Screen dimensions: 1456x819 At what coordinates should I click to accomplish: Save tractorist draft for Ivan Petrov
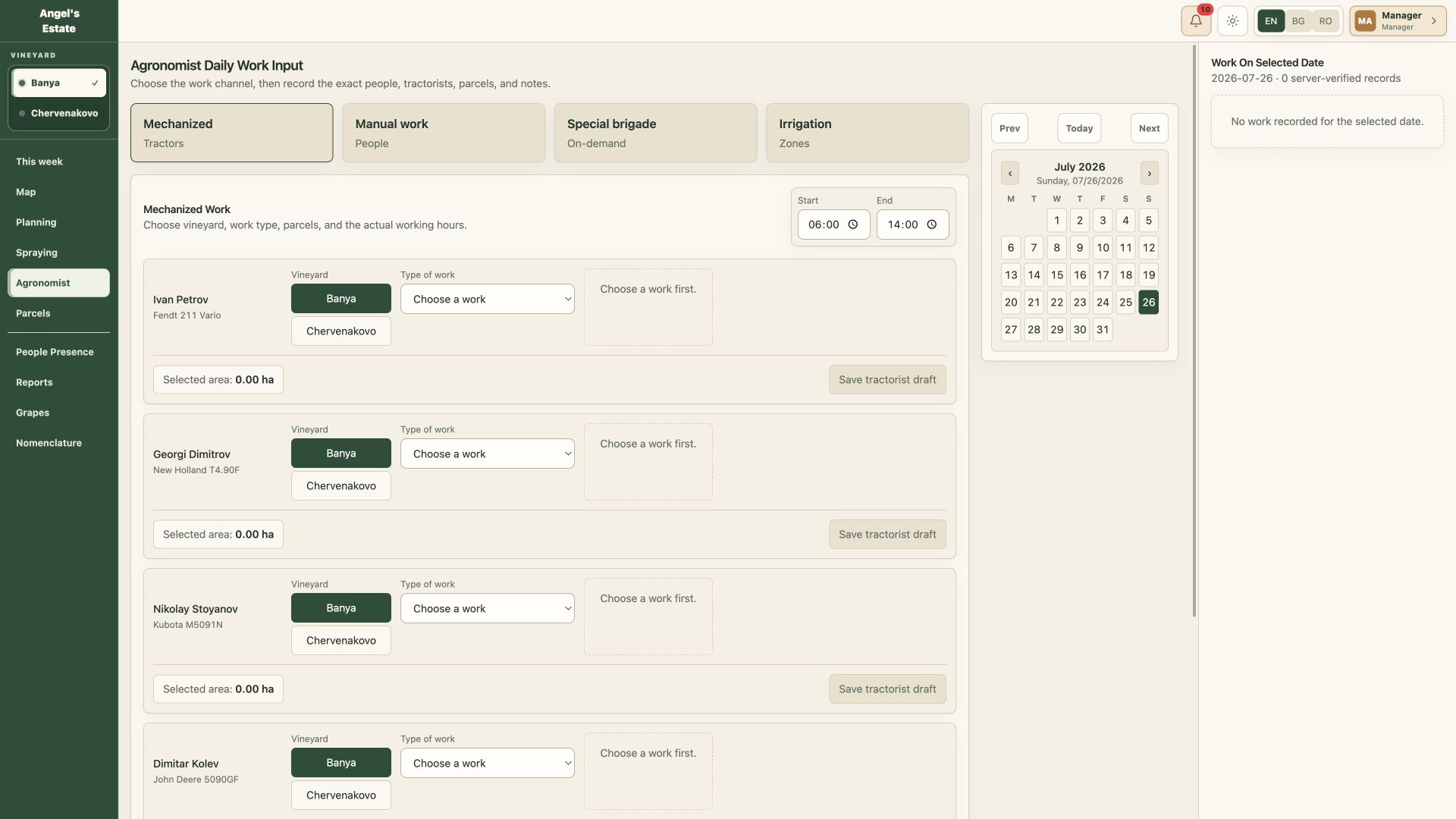tap(887, 380)
